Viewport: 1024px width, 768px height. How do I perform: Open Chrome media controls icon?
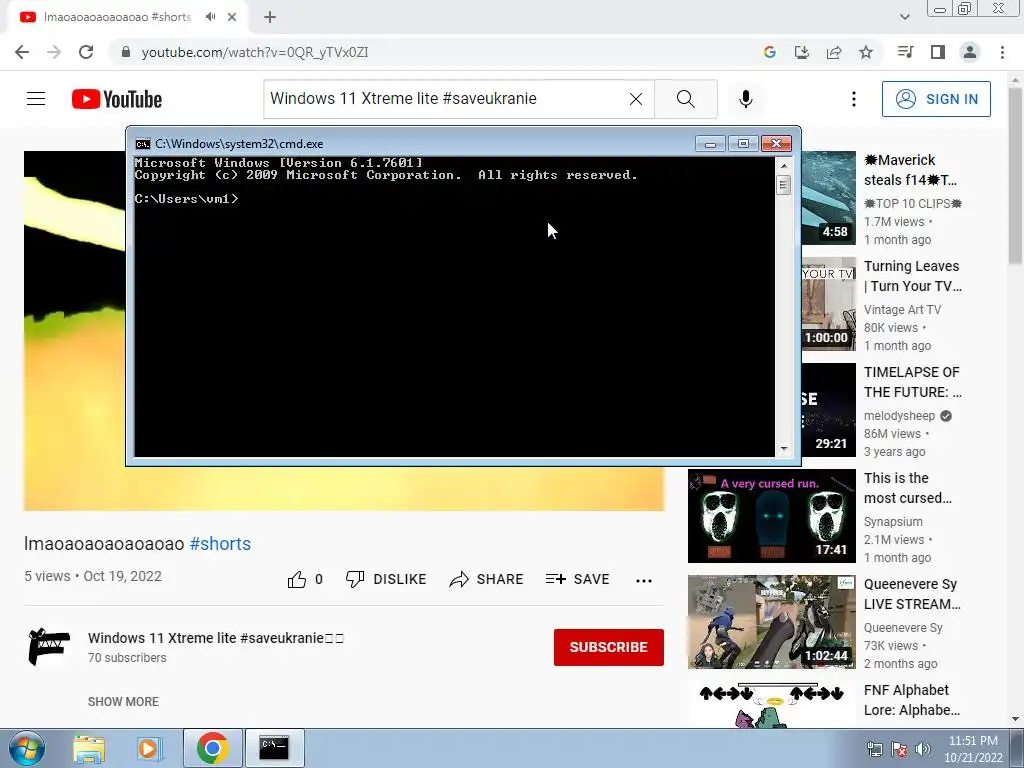pyautogui.click(x=905, y=52)
